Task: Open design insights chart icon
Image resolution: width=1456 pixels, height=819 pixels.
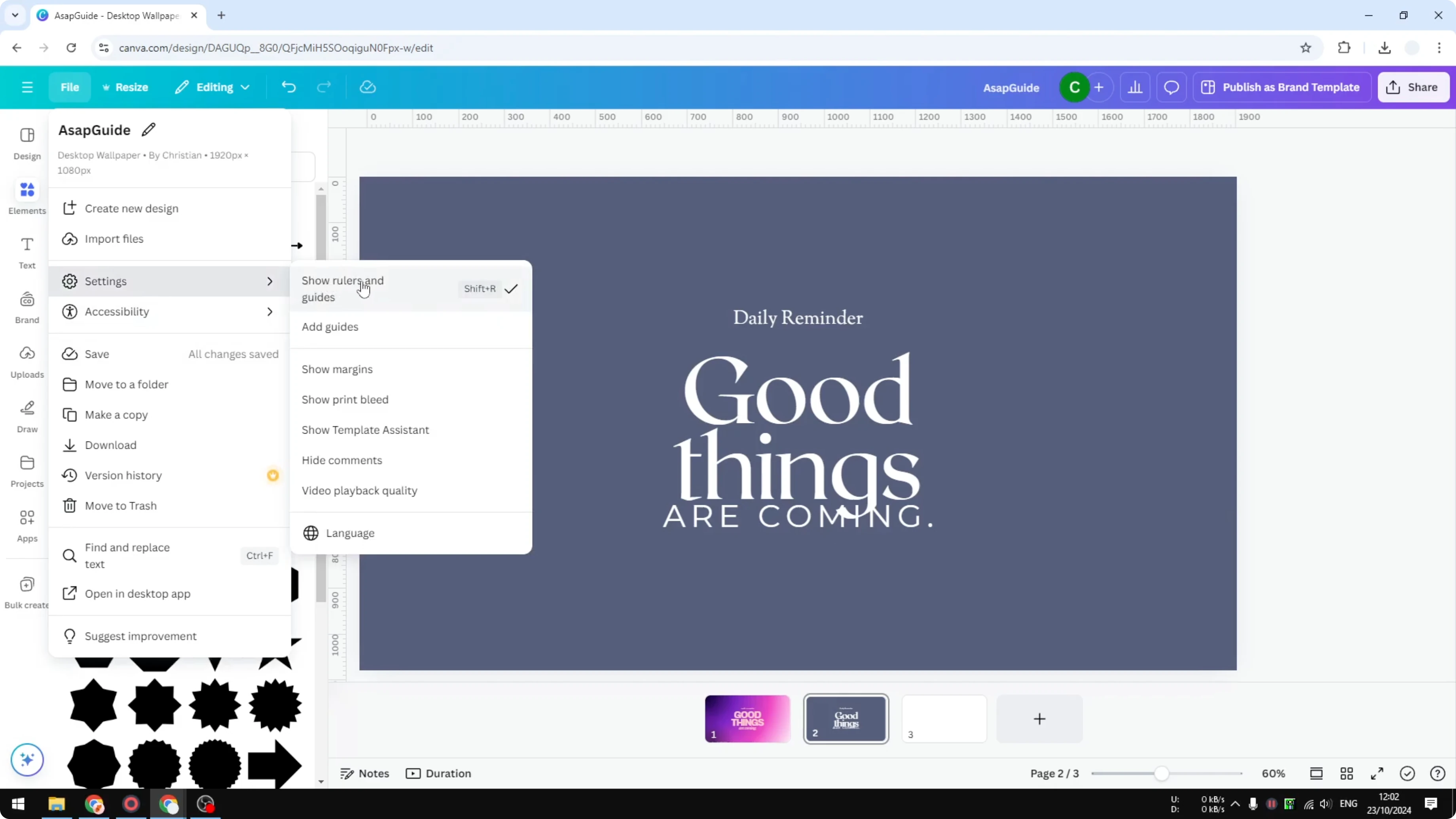Action: (1136, 87)
